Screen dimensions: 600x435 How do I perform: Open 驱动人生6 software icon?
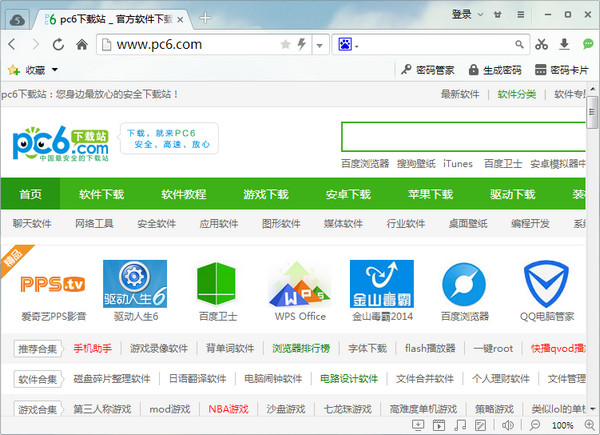pyautogui.click(x=136, y=285)
